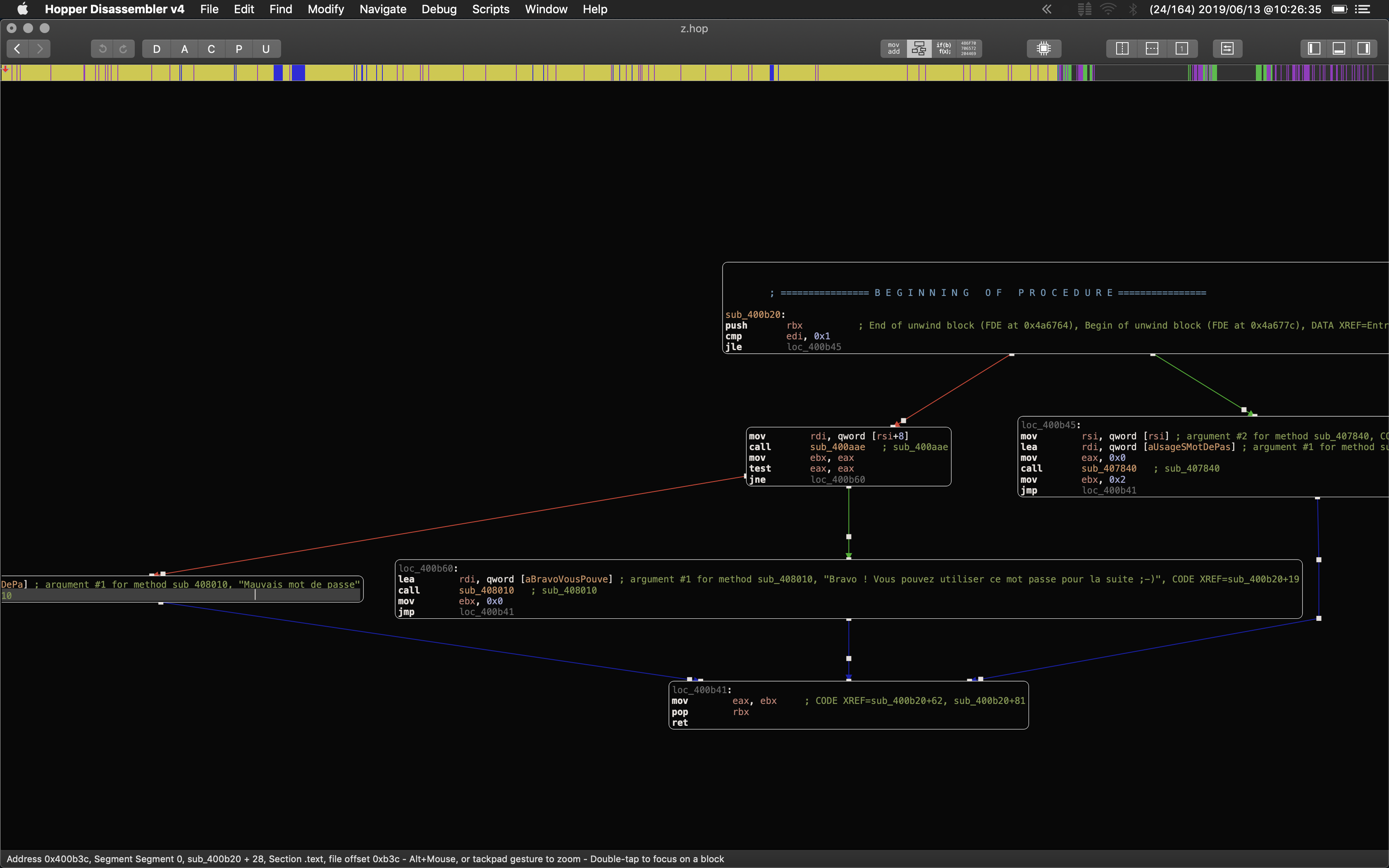Click the z.hop window title
Image resolution: width=1389 pixels, height=868 pixels.
point(694,28)
